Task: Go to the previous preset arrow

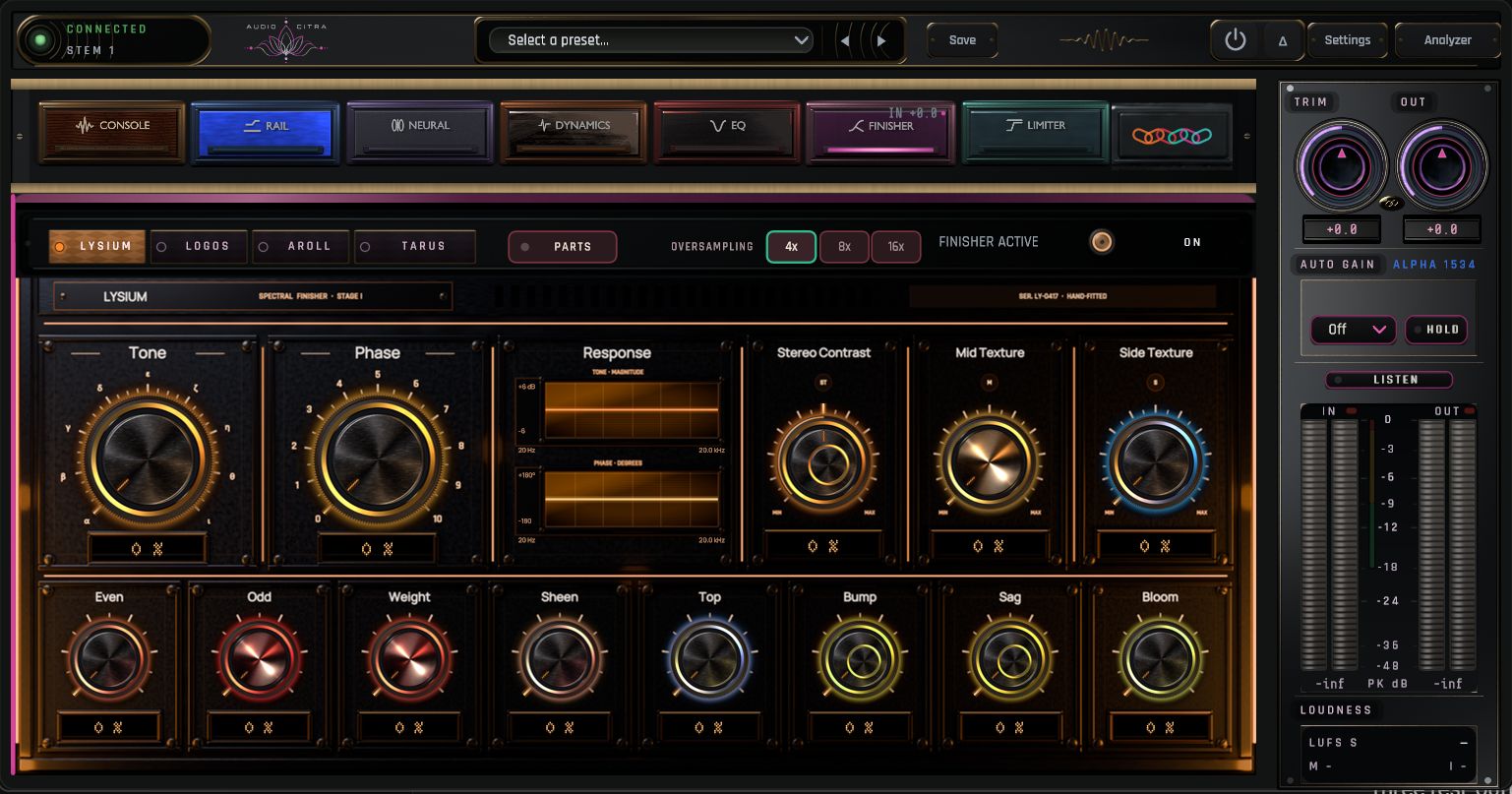Action: pyautogui.click(x=844, y=40)
